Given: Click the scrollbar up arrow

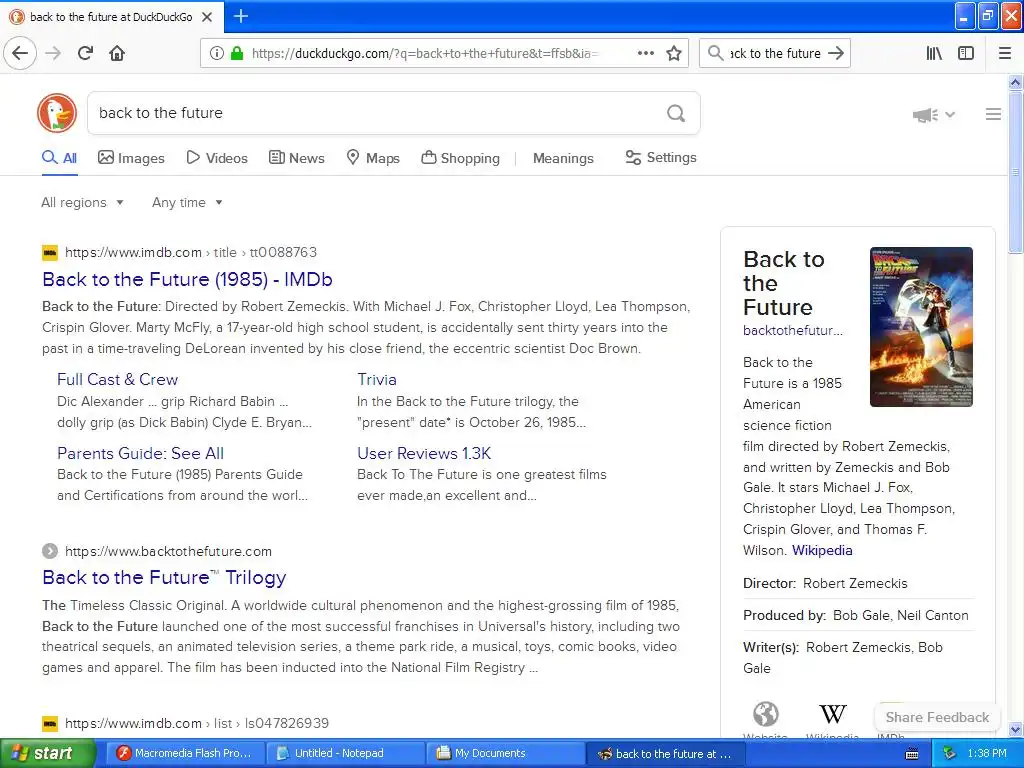Looking at the screenshot, I should (x=1015, y=82).
